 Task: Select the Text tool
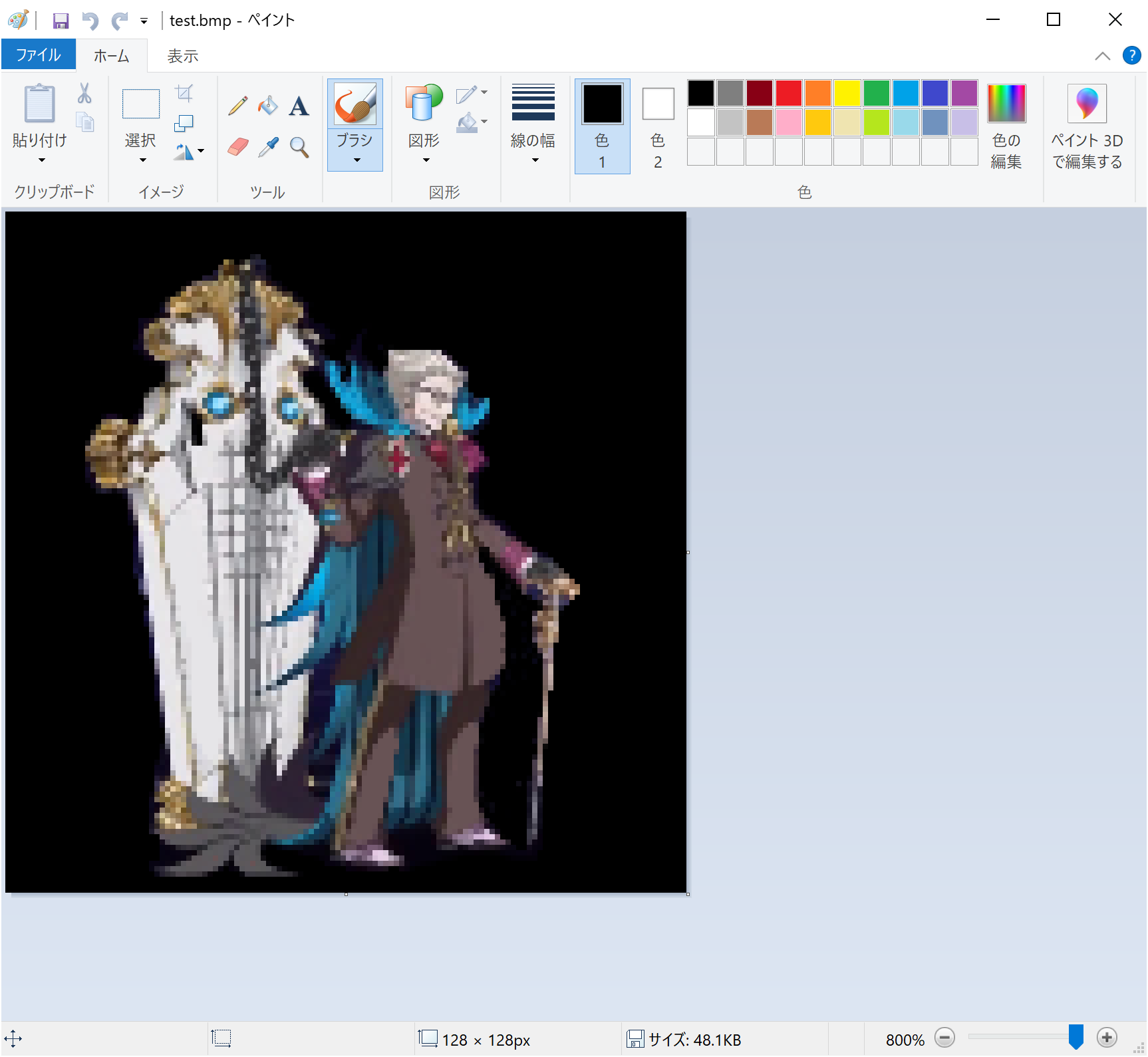[299, 106]
